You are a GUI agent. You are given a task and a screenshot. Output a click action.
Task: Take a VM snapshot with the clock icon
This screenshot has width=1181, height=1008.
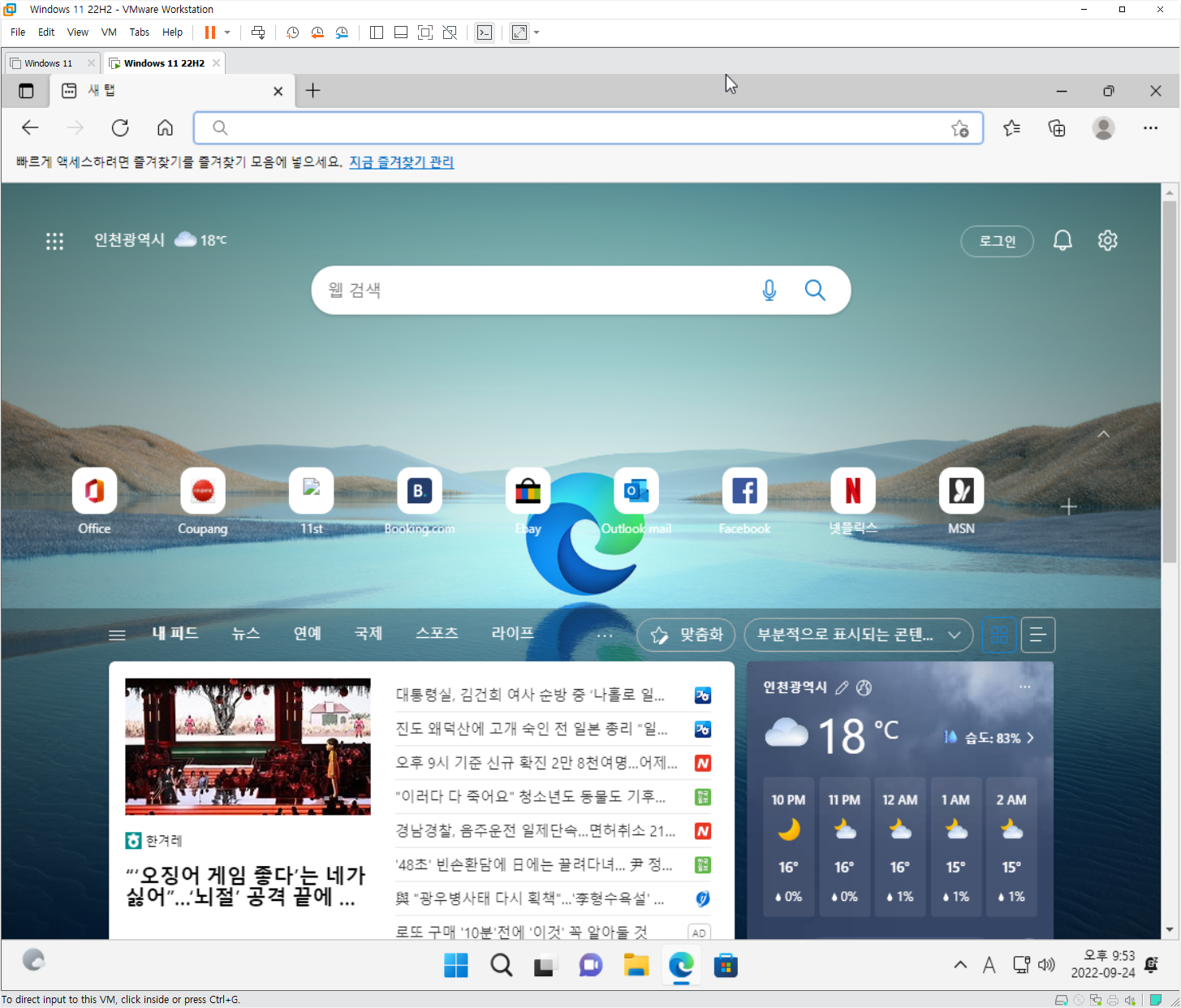[292, 32]
